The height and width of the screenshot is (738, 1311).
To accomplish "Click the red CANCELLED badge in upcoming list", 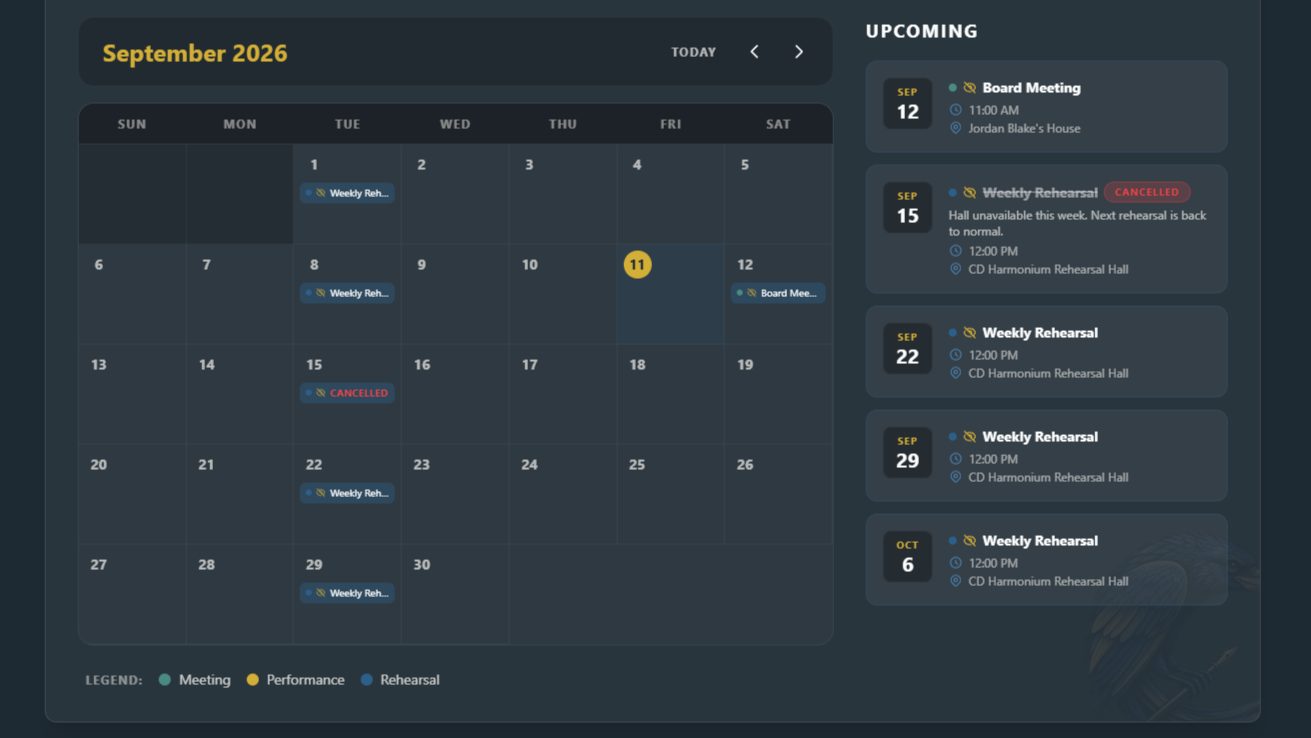I will tap(1147, 192).
